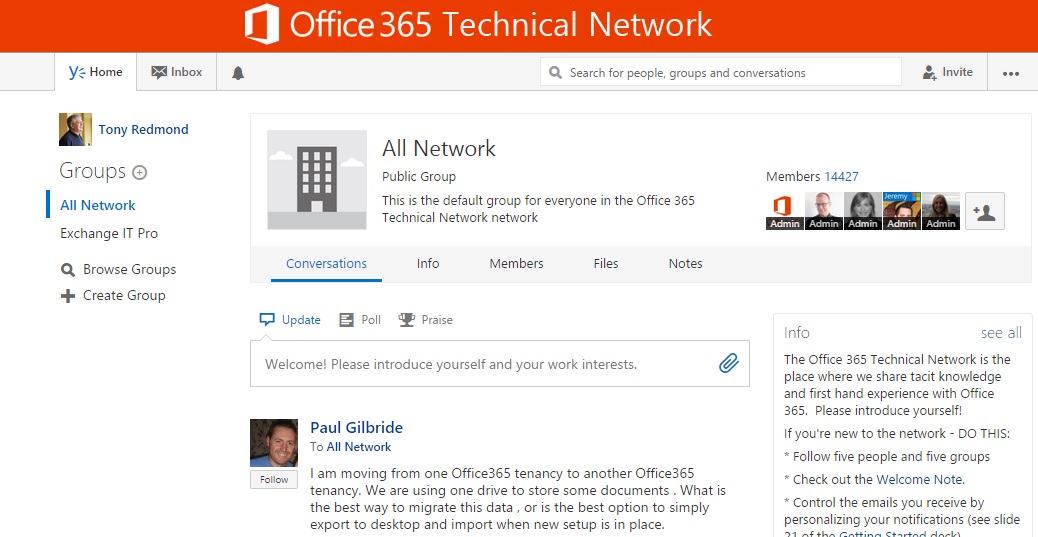
Task: Click the Office logo admin avatar
Action: click(x=785, y=210)
